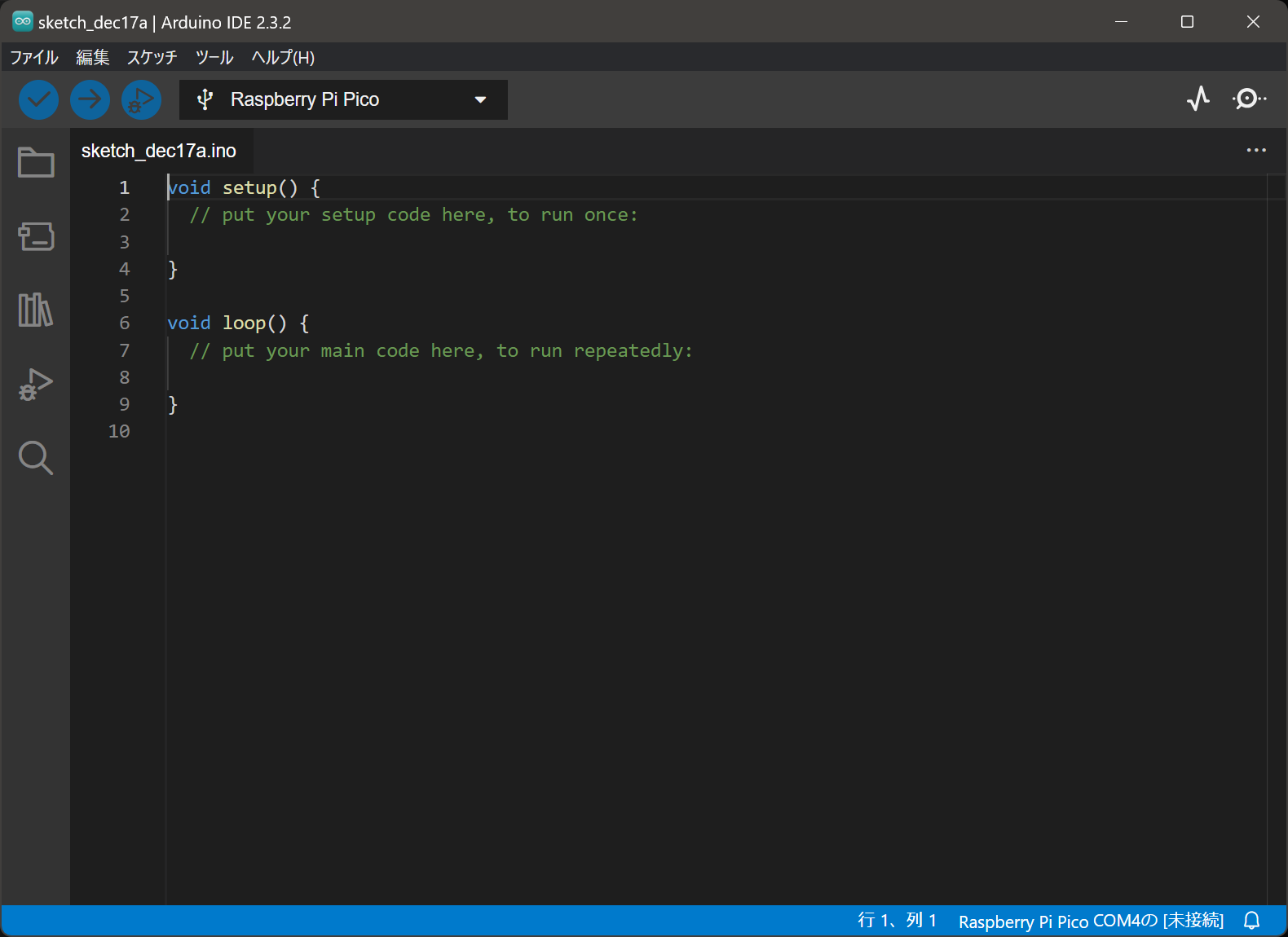Click the closing brace on line 9

pyautogui.click(x=173, y=404)
